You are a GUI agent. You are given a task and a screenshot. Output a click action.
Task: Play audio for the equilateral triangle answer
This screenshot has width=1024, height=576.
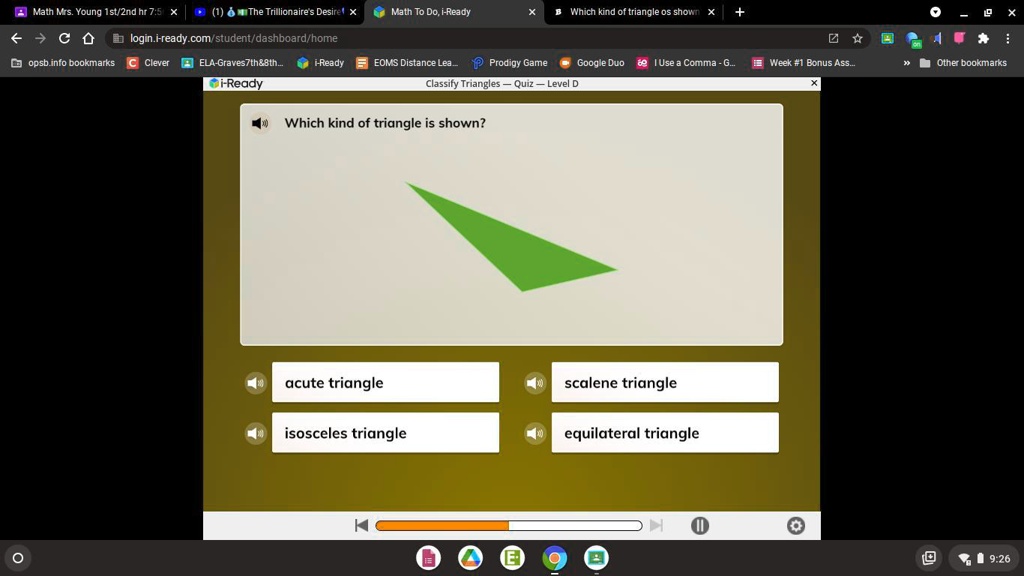[x=535, y=433]
